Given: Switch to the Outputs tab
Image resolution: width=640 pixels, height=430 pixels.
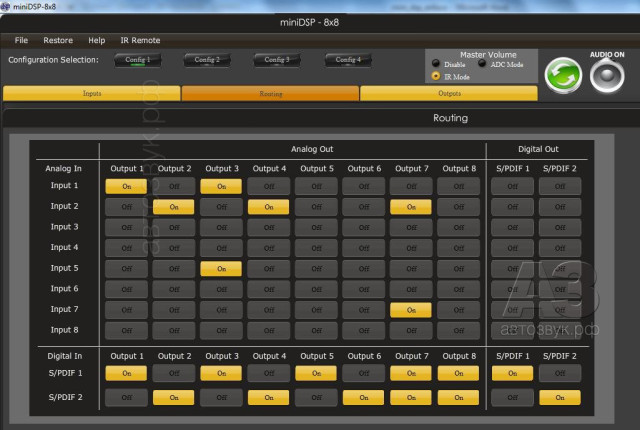Looking at the screenshot, I should [449, 93].
